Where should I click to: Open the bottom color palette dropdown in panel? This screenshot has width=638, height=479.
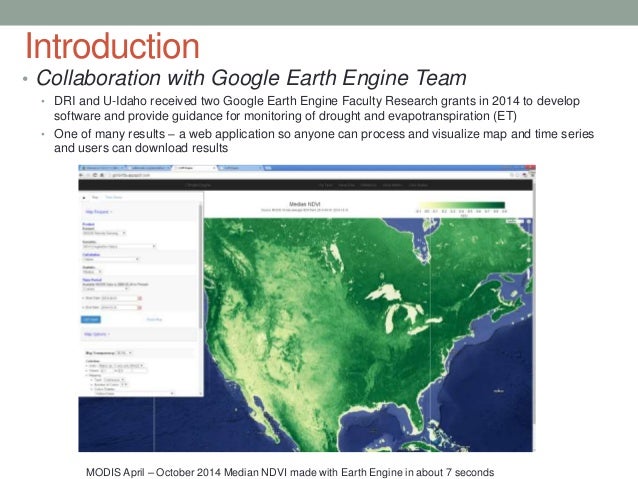[134, 394]
